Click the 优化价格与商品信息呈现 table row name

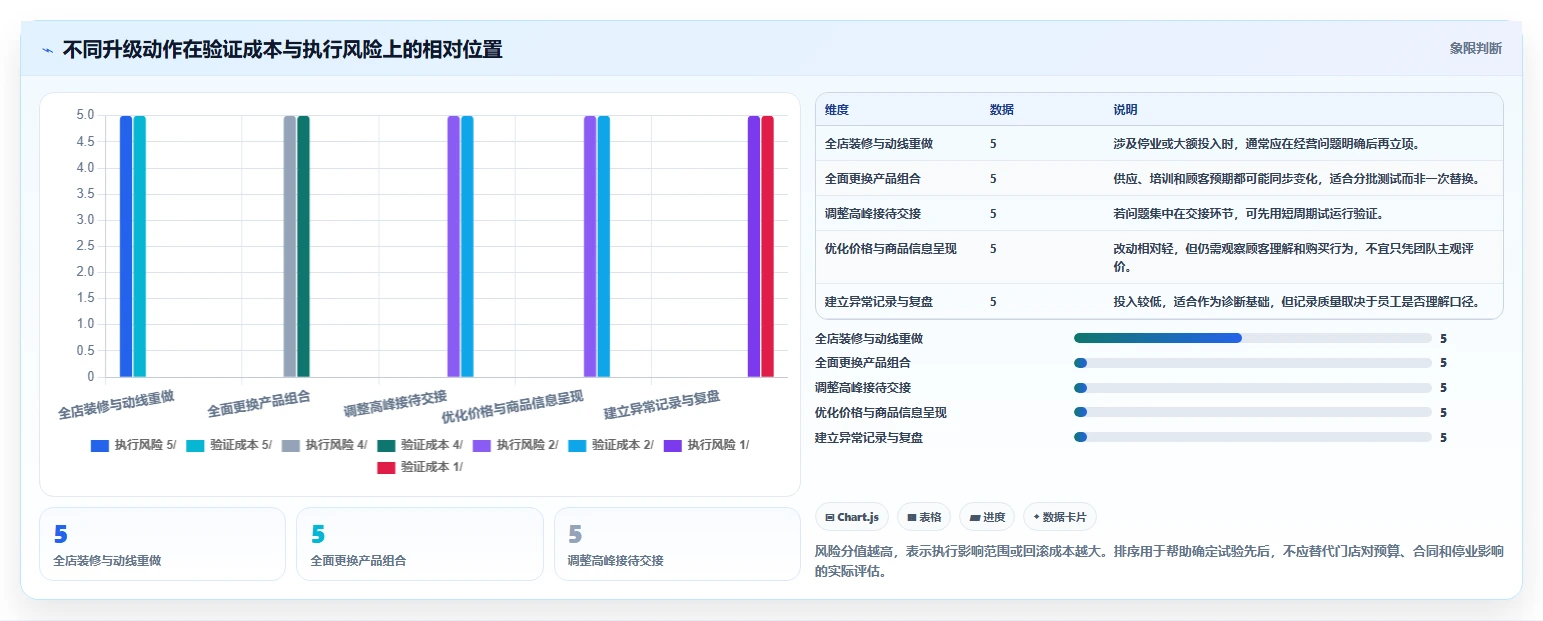pos(891,248)
